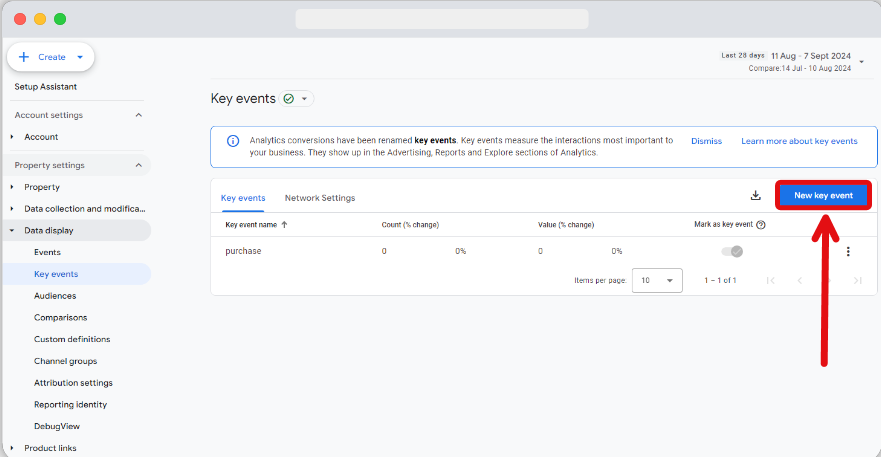
Task: Open the Create dropdown arrow
Action: [x=80, y=57]
